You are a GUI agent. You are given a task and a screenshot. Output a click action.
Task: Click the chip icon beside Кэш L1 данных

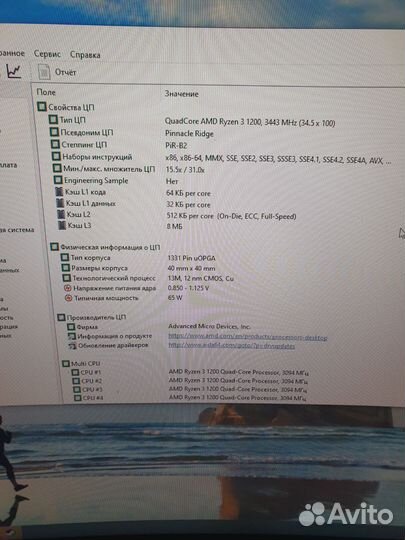click(61, 203)
